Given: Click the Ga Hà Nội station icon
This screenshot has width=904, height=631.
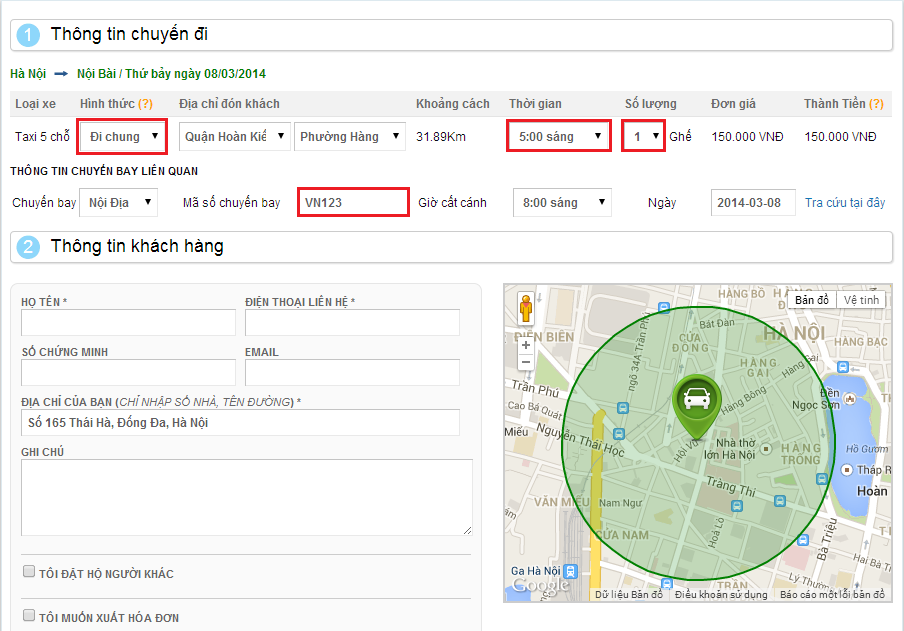Looking at the screenshot, I should [570, 571].
